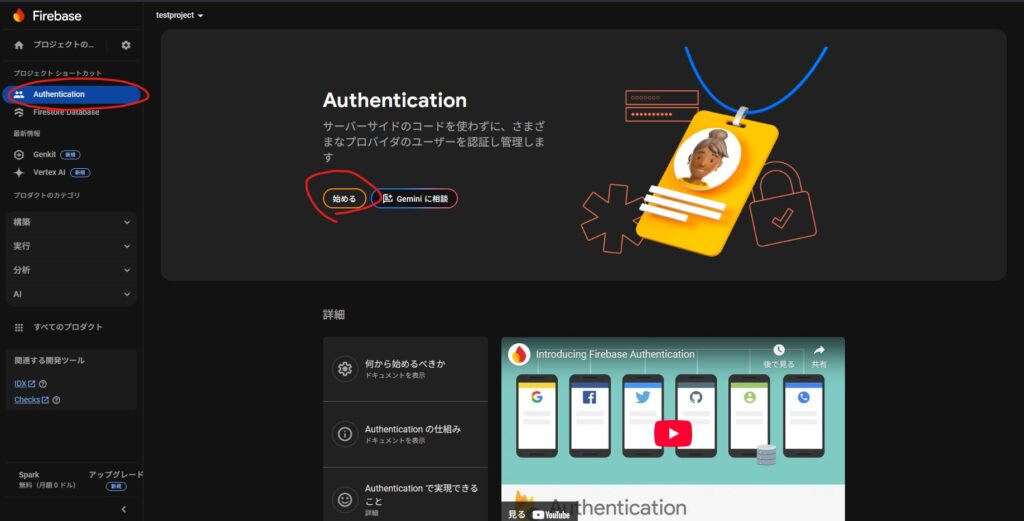Click the IDX help question icon
Image resolution: width=1024 pixels, height=521 pixels.
tap(42, 384)
